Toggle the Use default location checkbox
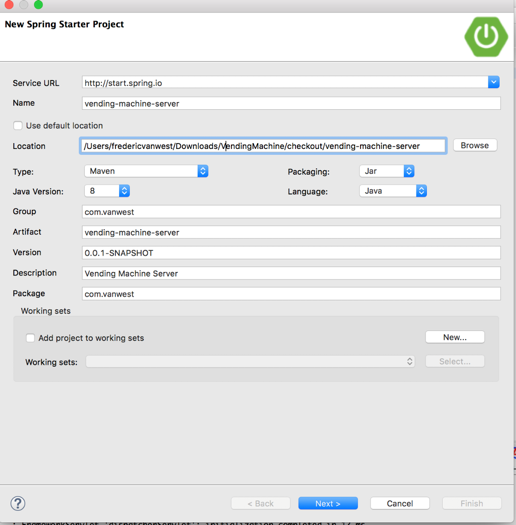Screen dimensions: 516x525 [x=18, y=126]
